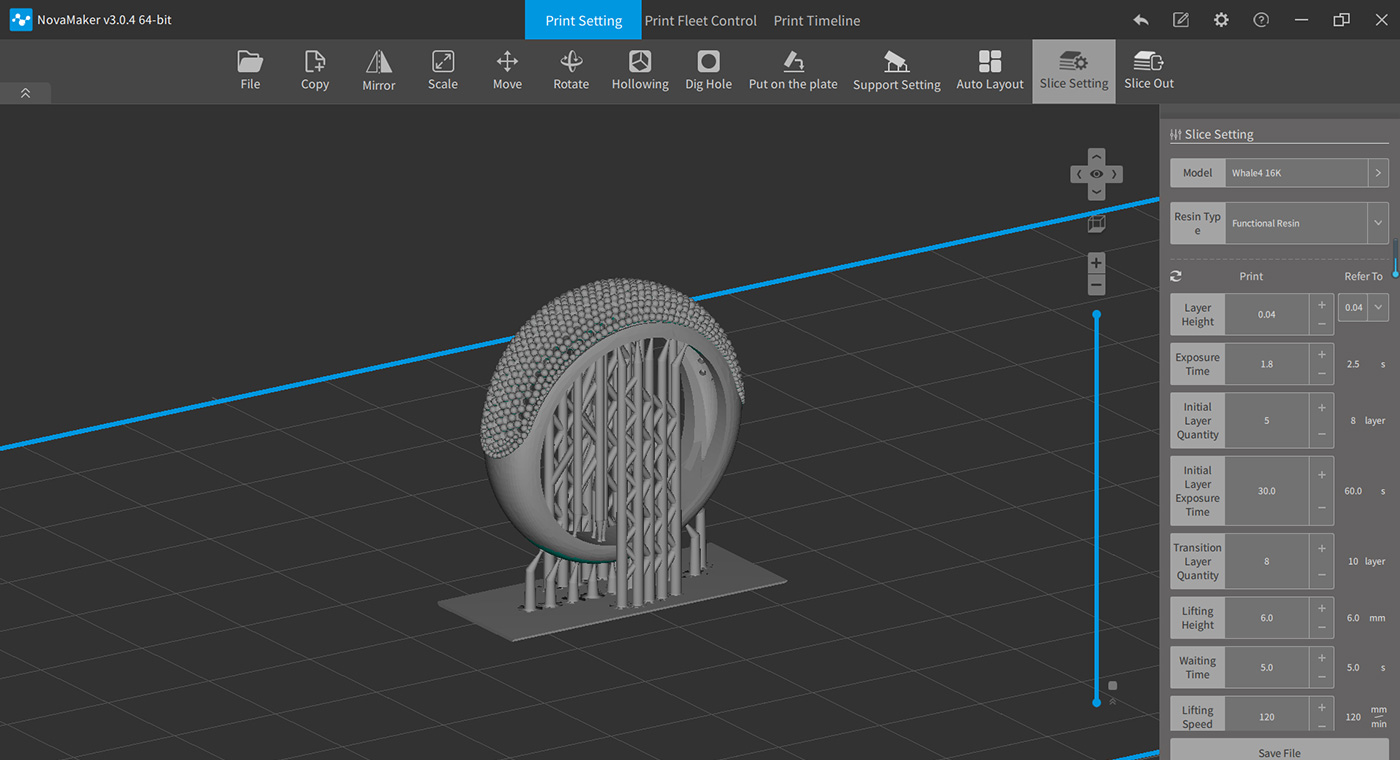Open the File tool
This screenshot has width=1400, height=760.
250,71
